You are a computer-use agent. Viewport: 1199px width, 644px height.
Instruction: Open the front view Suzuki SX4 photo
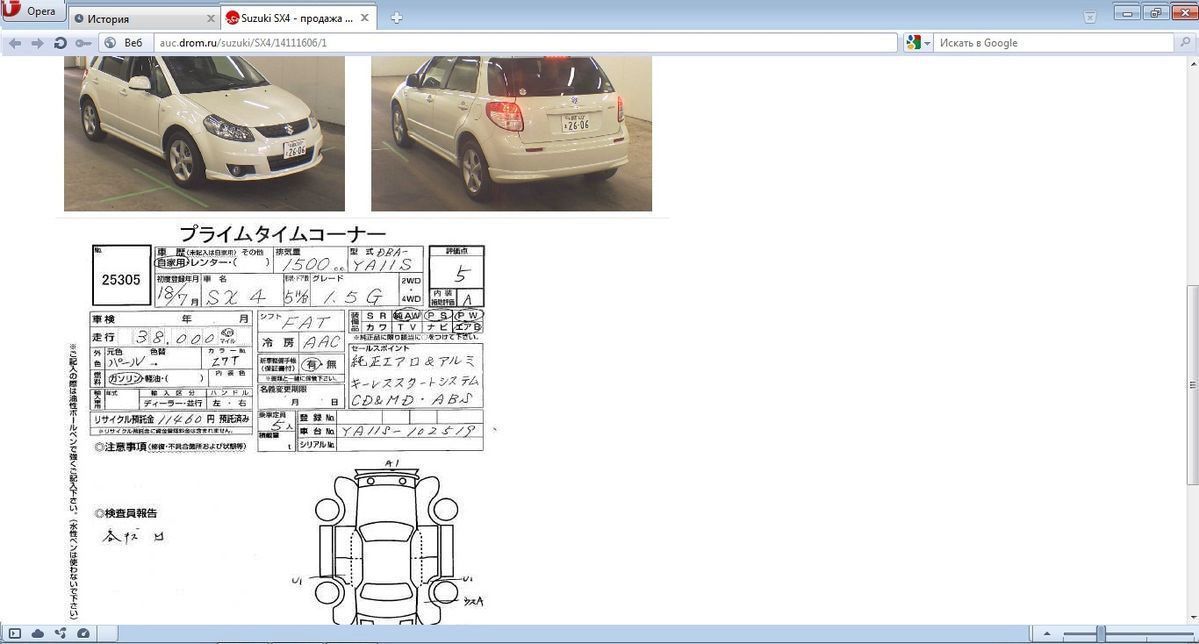coord(204,133)
